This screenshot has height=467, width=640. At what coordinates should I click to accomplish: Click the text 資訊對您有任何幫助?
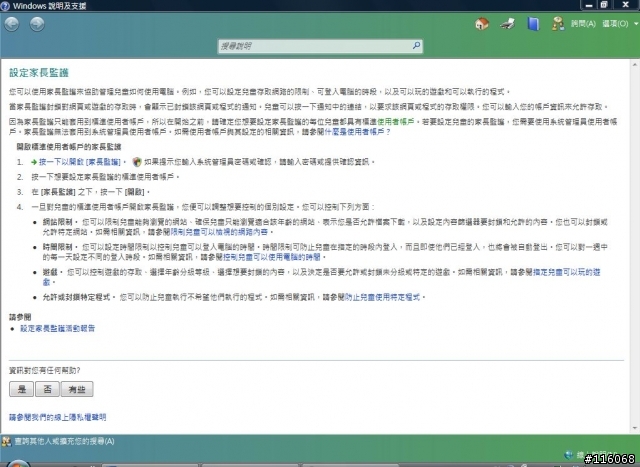(x=44, y=370)
